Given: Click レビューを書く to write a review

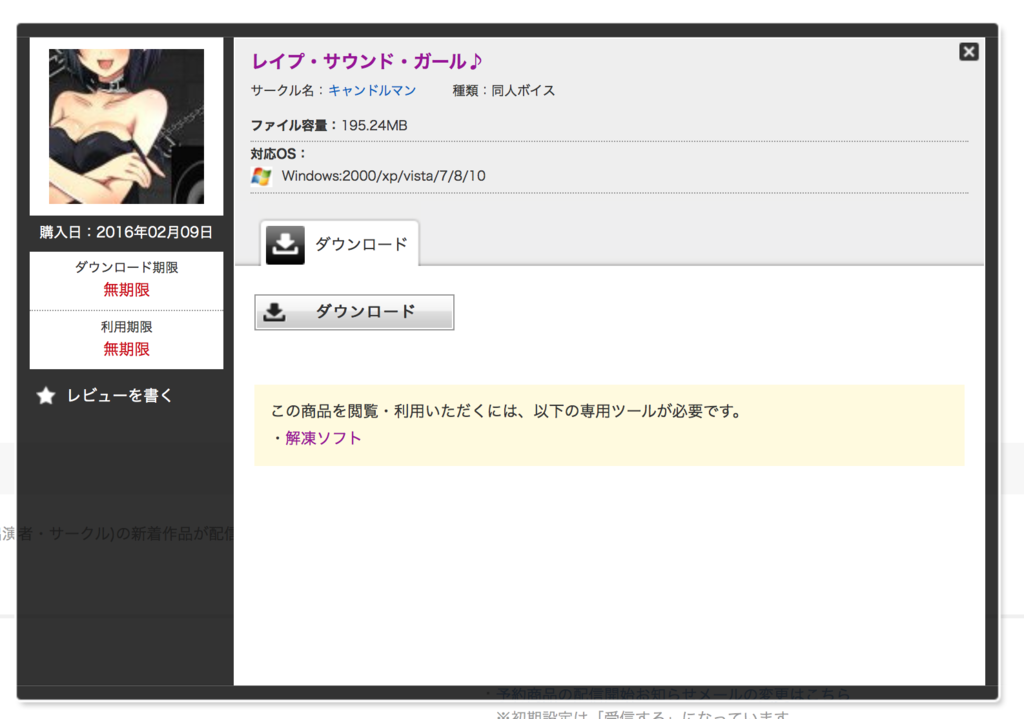Looking at the screenshot, I should click(120, 396).
